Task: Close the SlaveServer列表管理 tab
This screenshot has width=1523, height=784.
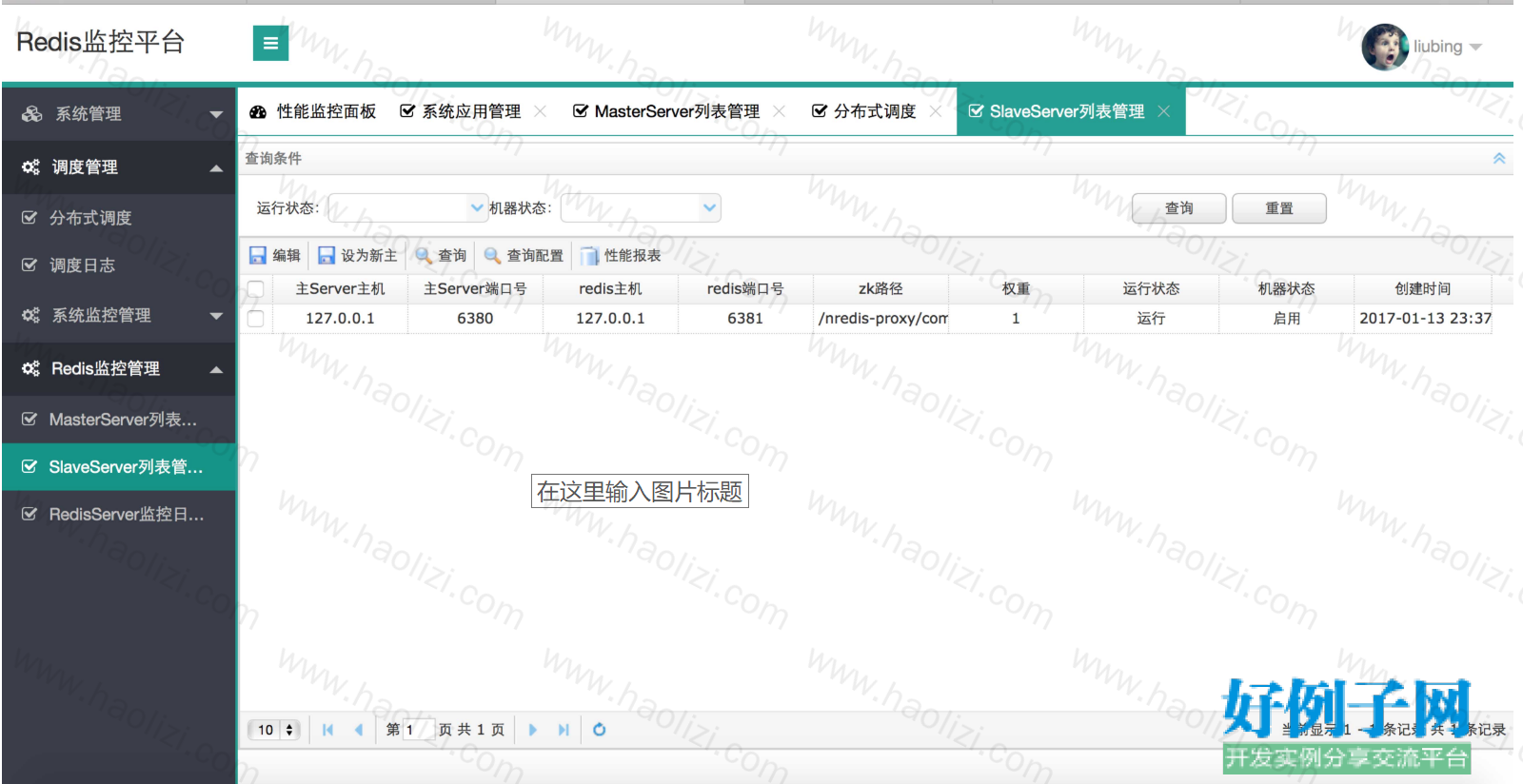Action: point(1164,111)
